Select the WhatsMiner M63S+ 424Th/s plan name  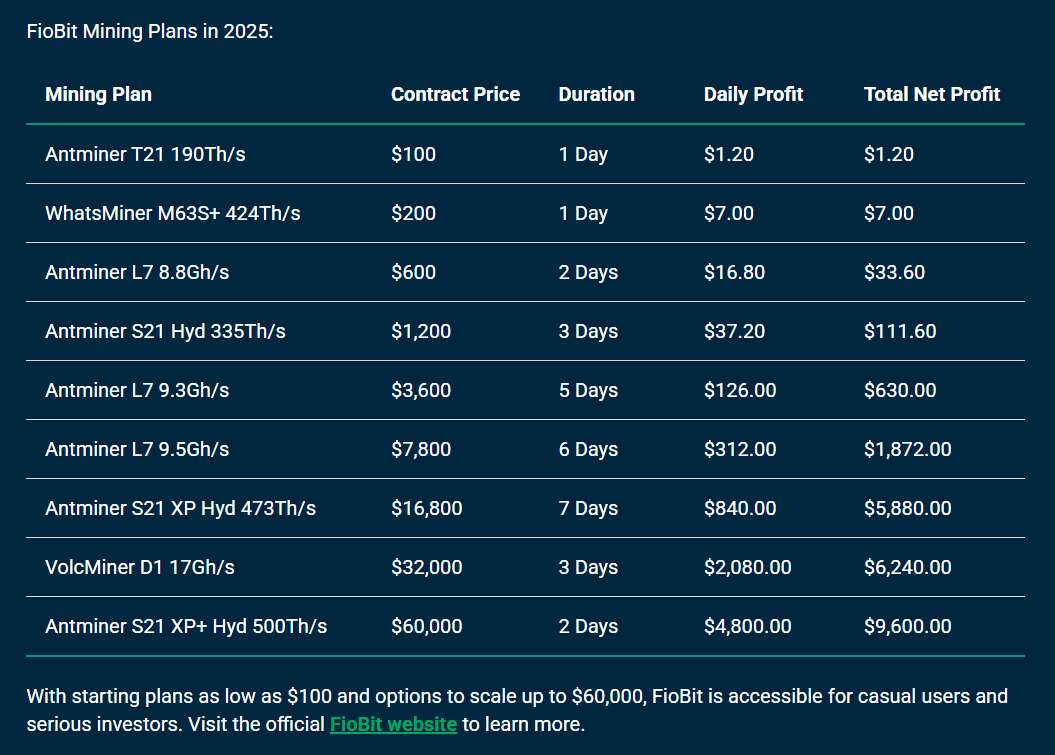pos(172,214)
